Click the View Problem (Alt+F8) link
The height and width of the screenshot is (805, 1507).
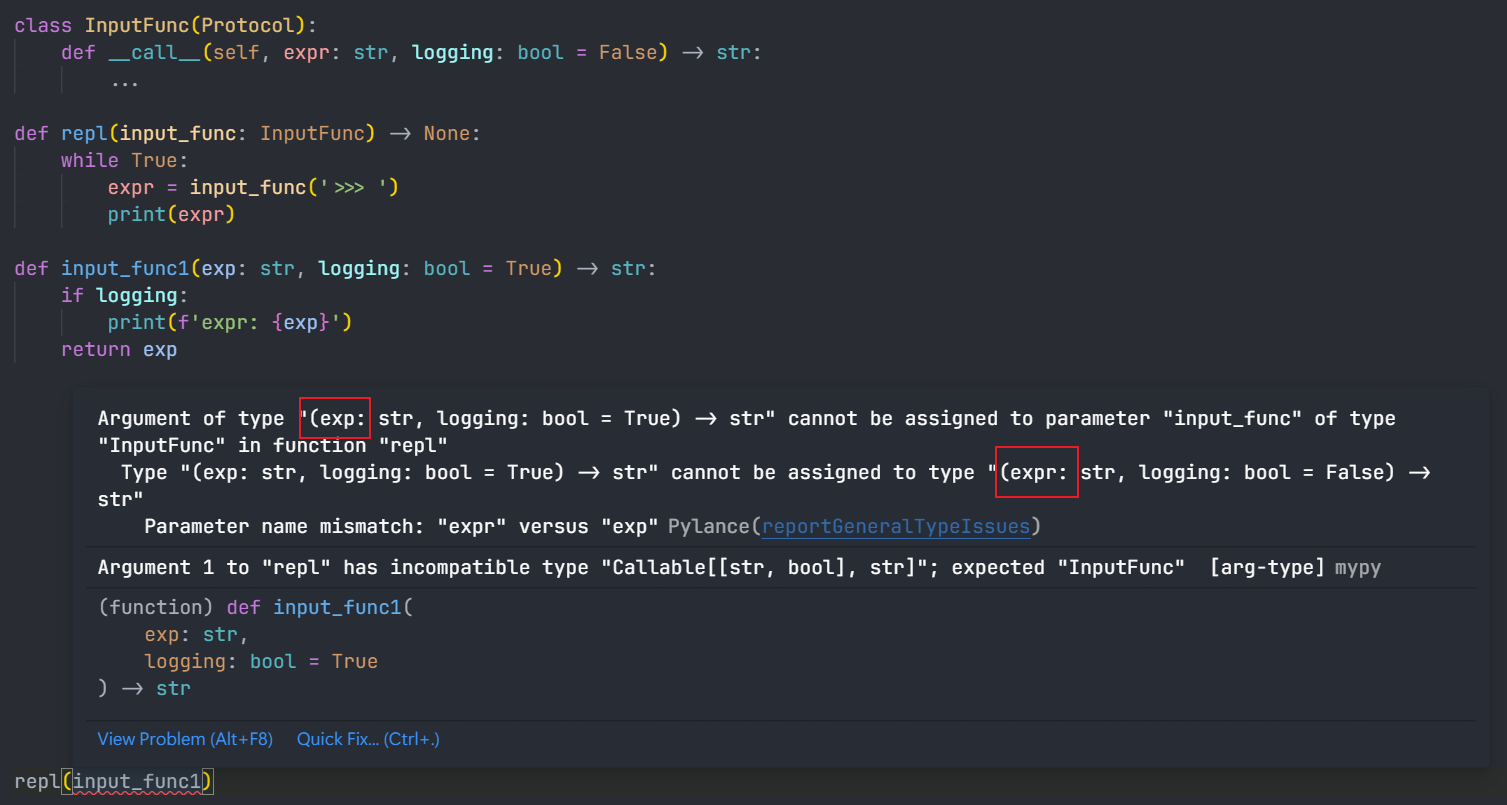click(185, 739)
